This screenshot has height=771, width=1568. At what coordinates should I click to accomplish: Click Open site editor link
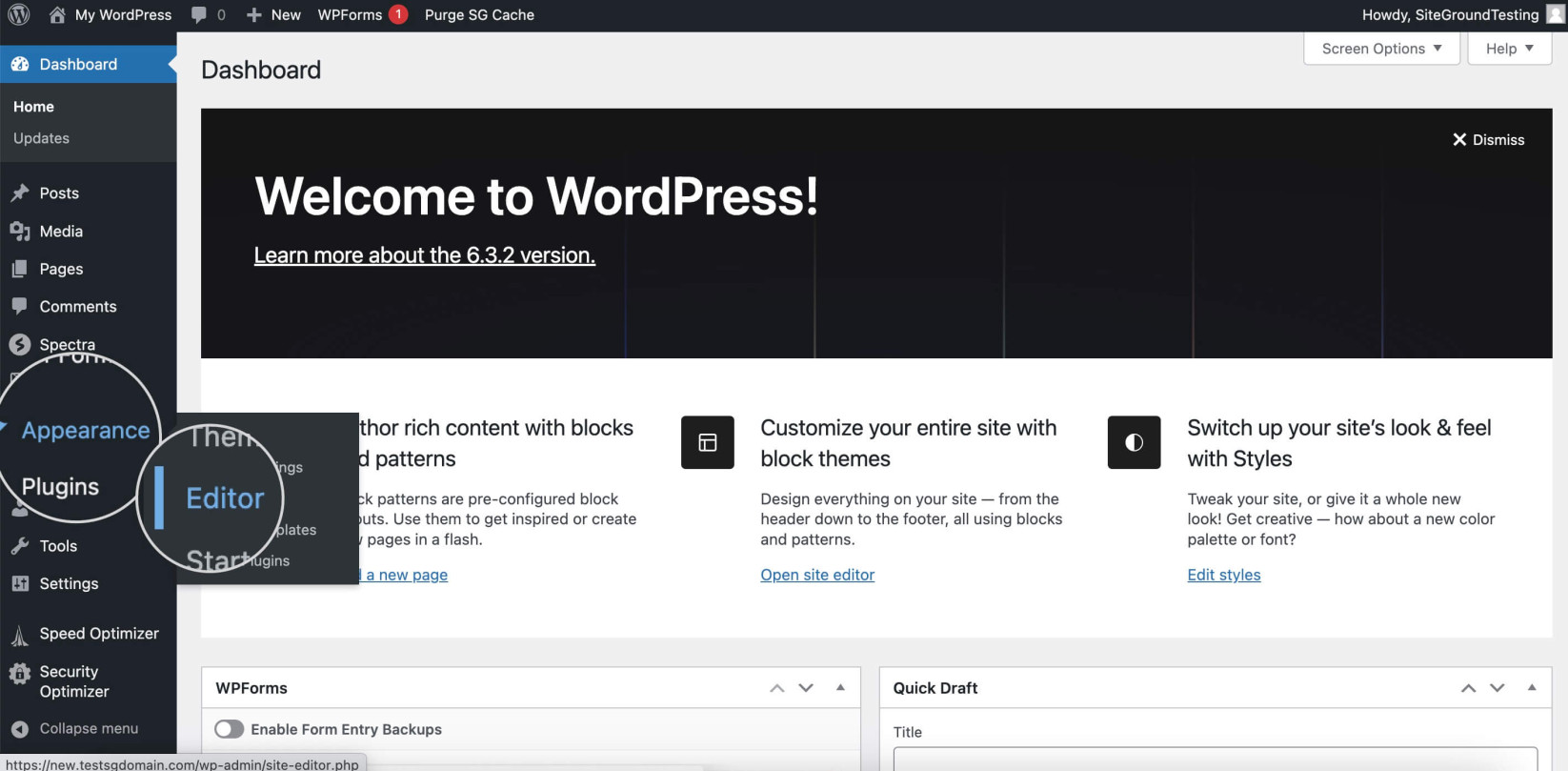click(x=817, y=575)
